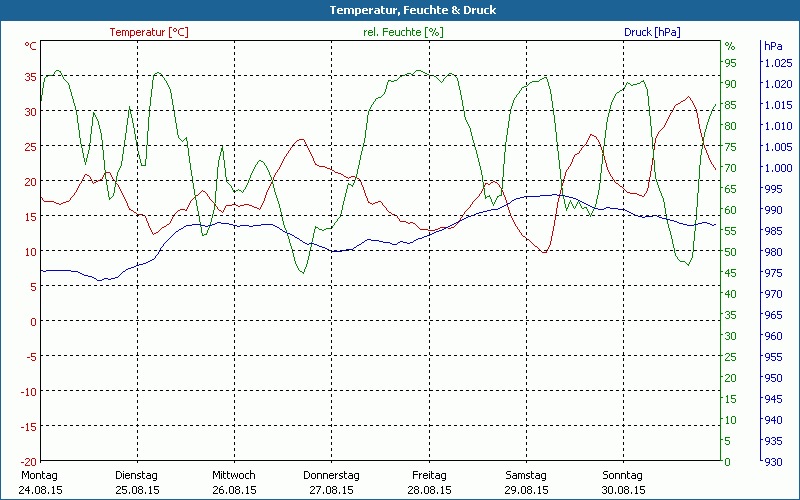Click the "Freitag" day label
Viewport: 800px width, 500px height.
click(x=429, y=475)
